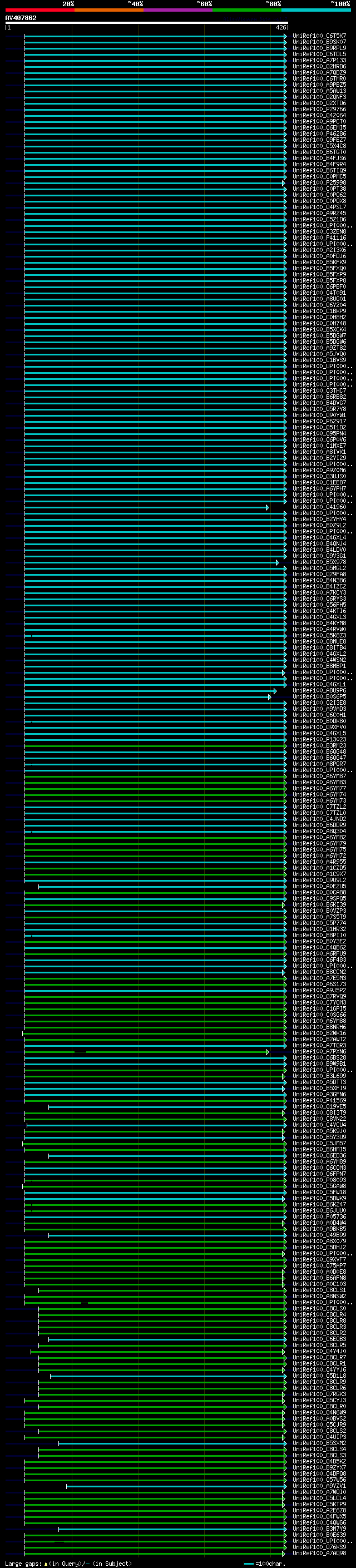Viewport: 356px width, 1568px height.
Task: Click the orange ~40% legend segment
Action: (x=109, y=10)
